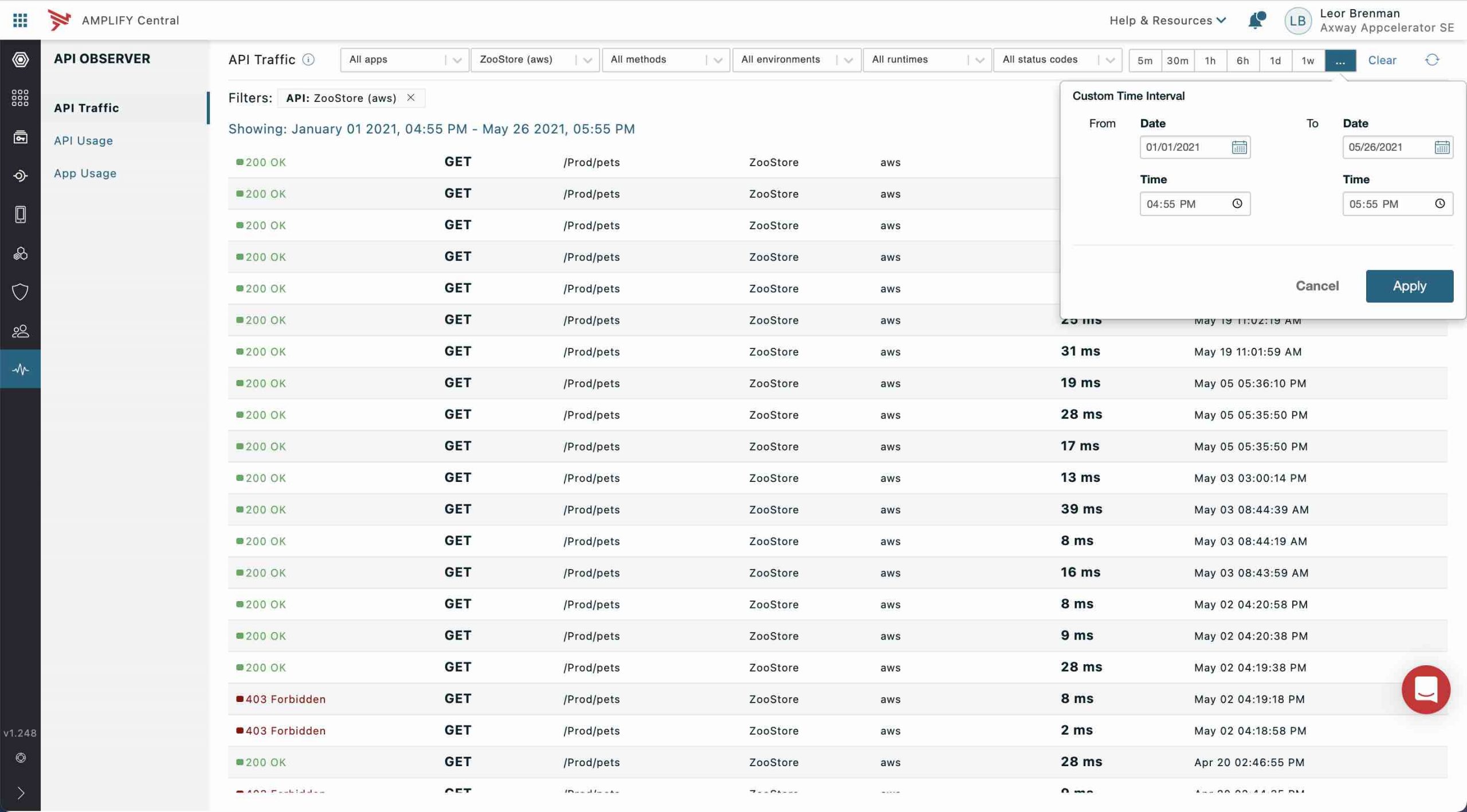Apply the custom time interval
The width and height of the screenshot is (1467, 812).
pyautogui.click(x=1409, y=285)
